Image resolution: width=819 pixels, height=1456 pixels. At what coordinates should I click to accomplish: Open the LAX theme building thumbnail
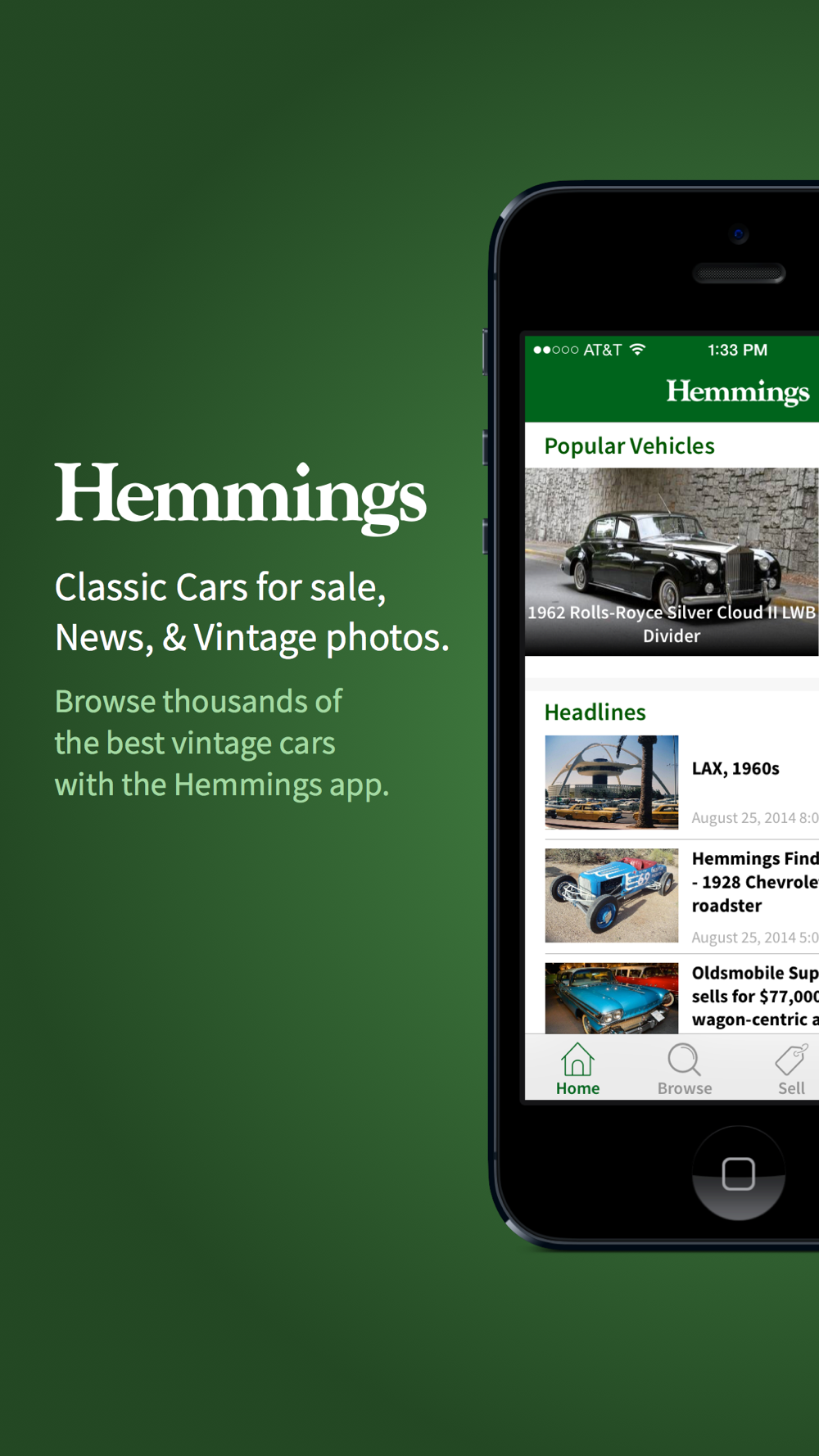tap(612, 782)
